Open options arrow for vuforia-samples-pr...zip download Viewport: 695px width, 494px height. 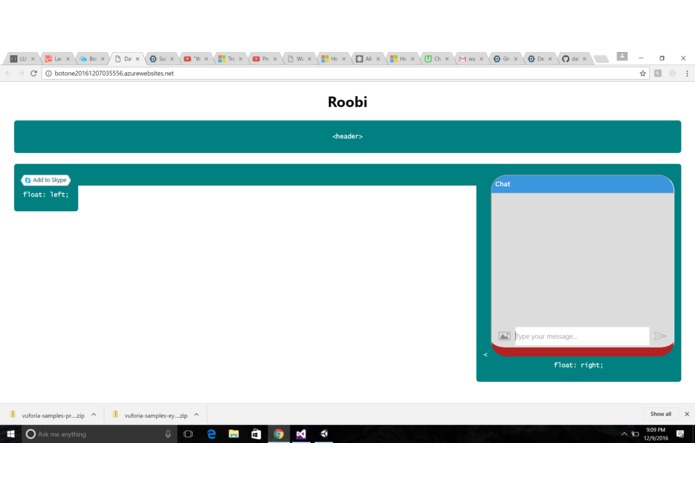[x=94, y=415]
